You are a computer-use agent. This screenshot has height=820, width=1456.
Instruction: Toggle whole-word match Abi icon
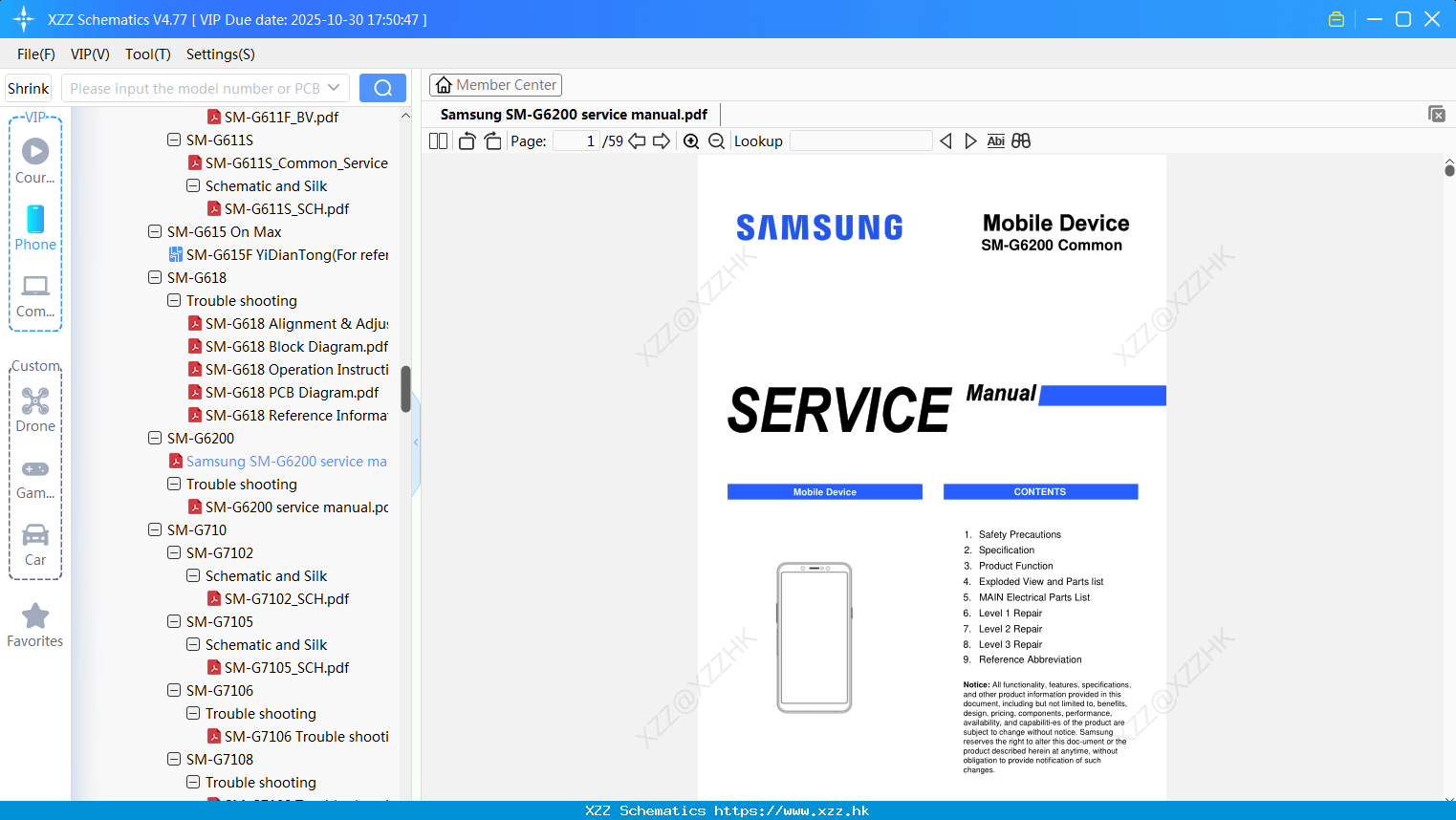click(995, 141)
